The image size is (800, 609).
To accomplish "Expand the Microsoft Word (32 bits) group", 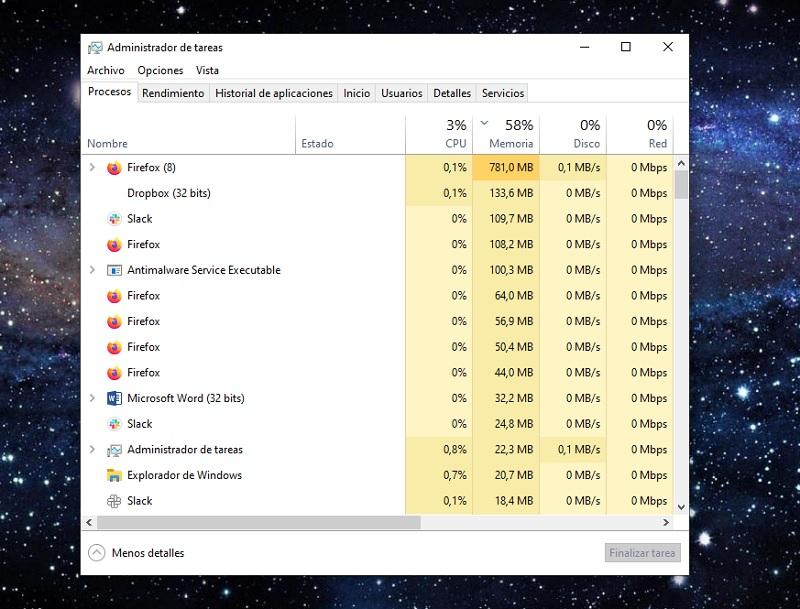I will [92, 398].
